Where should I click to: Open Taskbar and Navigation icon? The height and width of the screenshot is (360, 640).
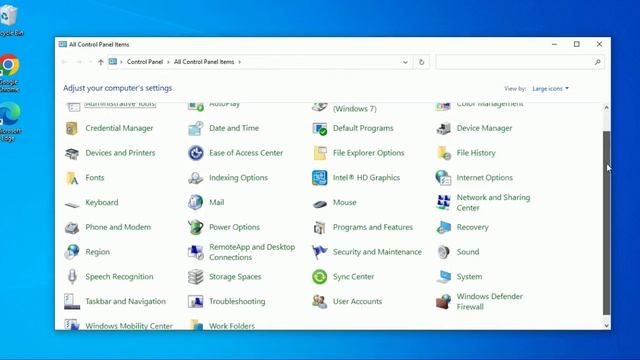click(x=72, y=302)
